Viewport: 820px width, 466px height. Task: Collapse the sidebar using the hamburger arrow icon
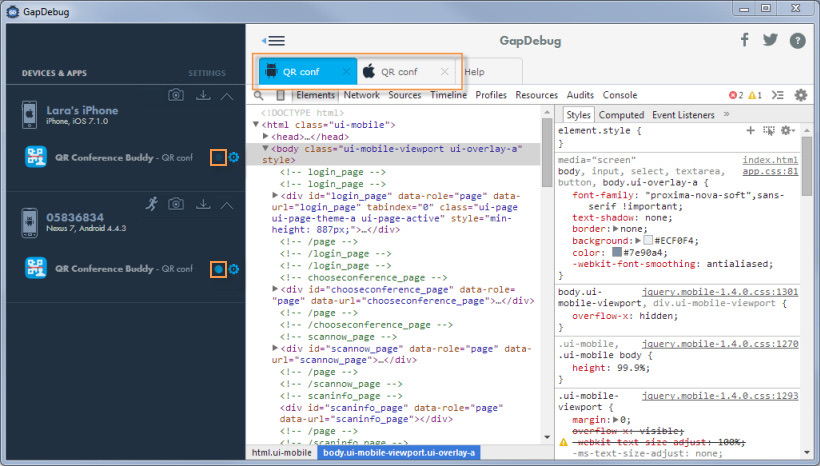(273, 41)
